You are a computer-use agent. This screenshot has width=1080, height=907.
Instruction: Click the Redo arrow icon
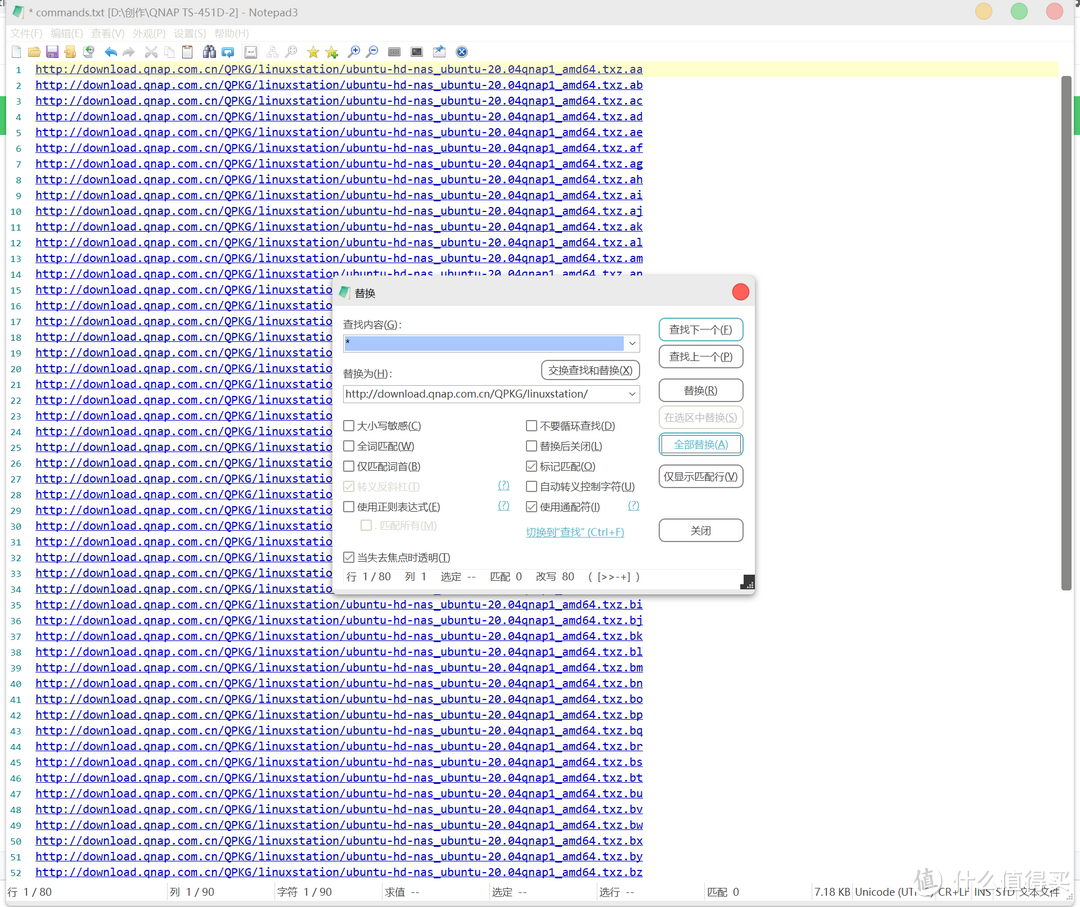[129, 52]
